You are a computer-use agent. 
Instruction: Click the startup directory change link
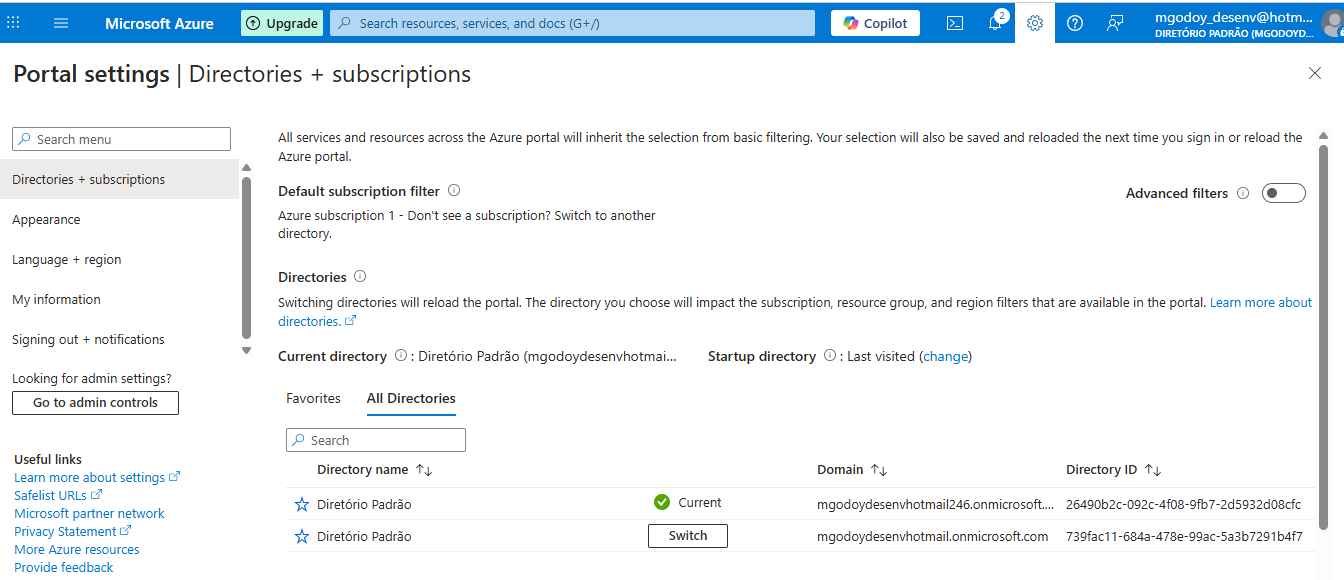pos(945,356)
